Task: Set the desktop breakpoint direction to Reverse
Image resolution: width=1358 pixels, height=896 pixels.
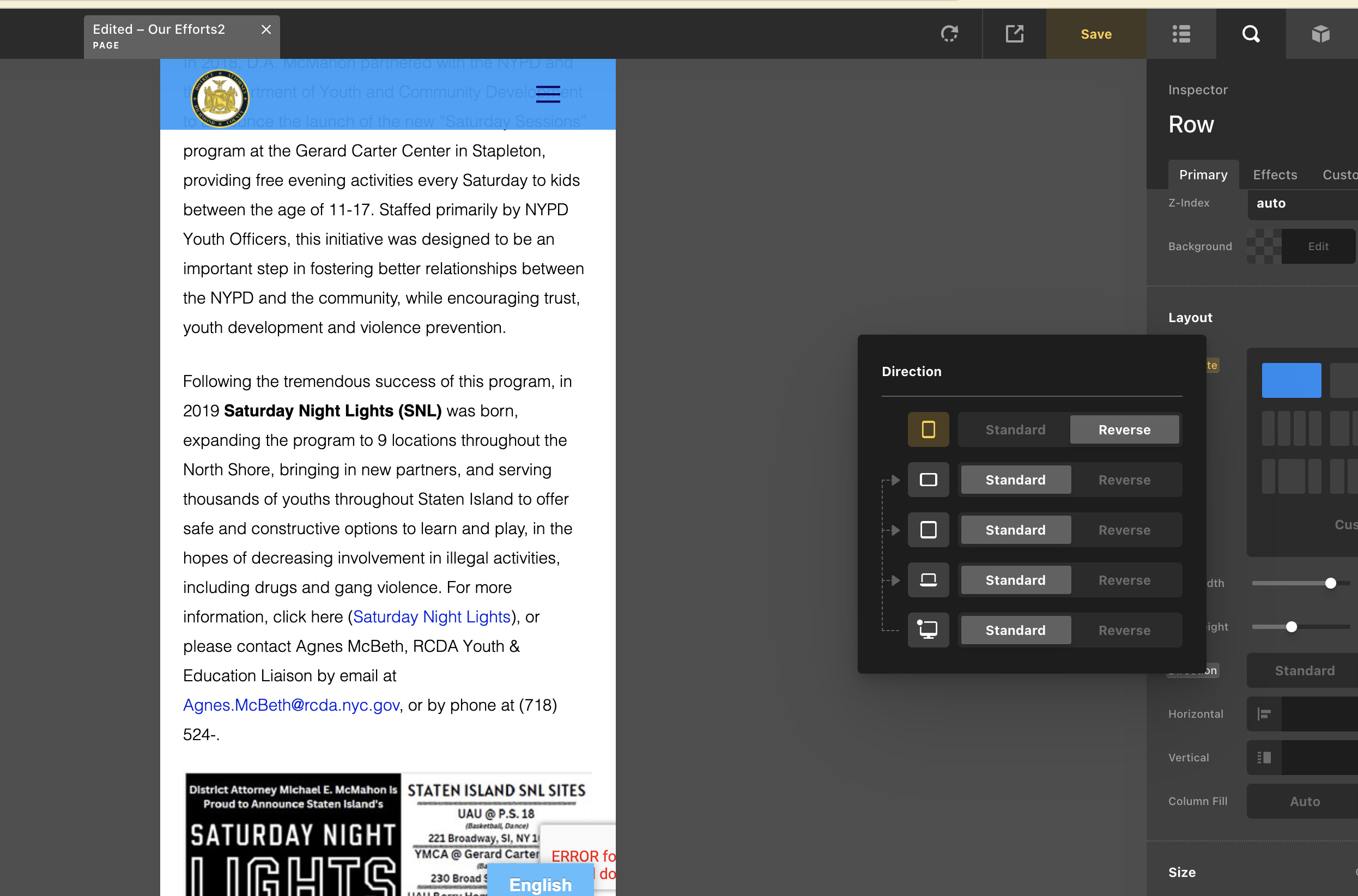Action: [1124, 629]
